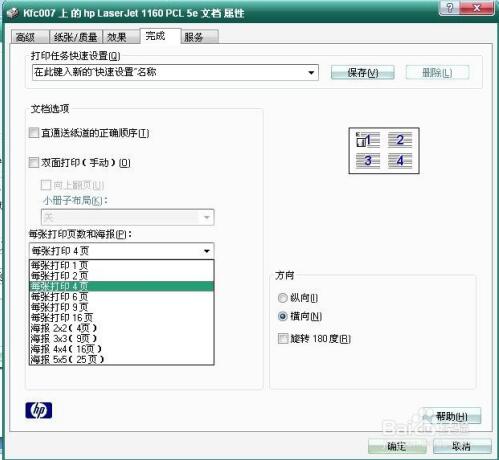Open the 打印任务快速设置 dropdown arrow

(311, 73)
